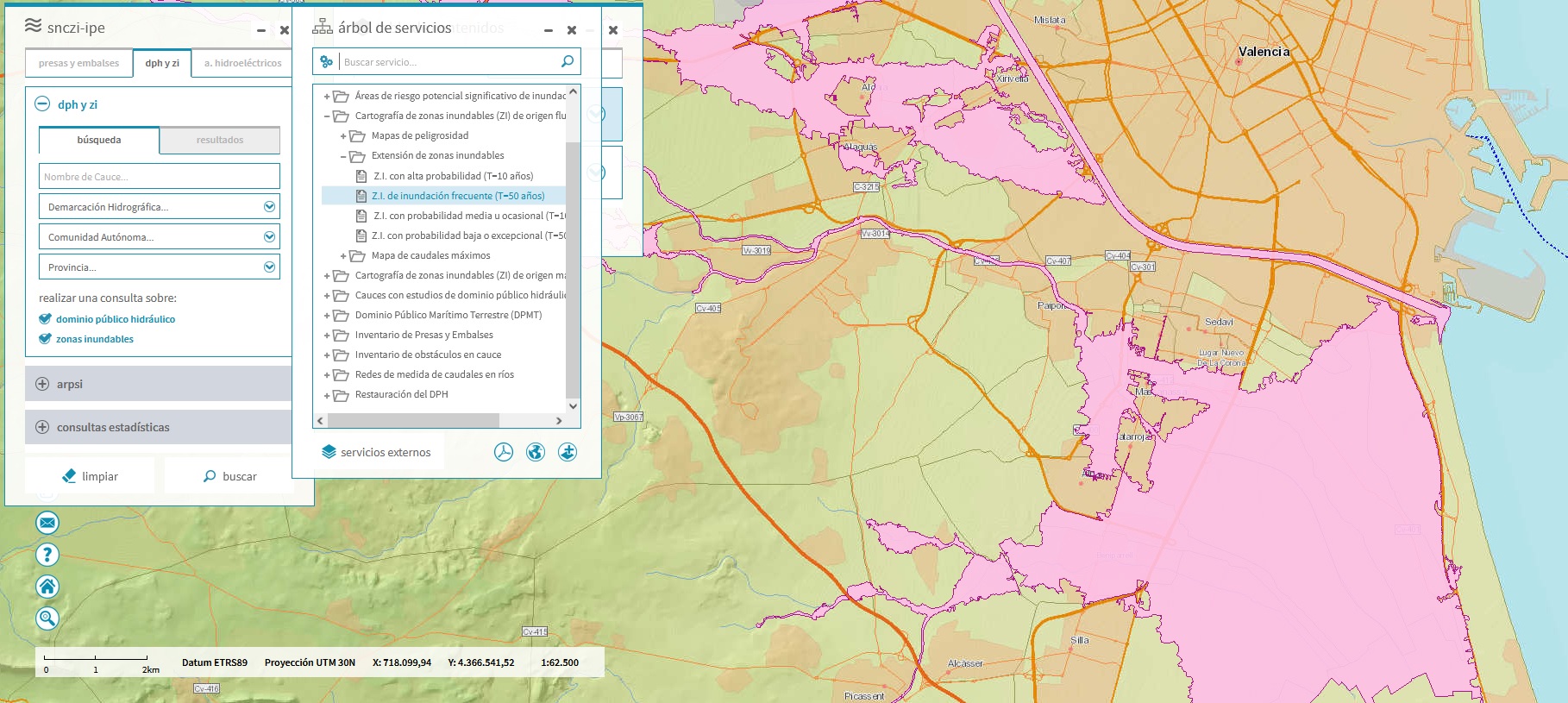
Task: Click the Valencia city label on map
Action: point(1264,52)
